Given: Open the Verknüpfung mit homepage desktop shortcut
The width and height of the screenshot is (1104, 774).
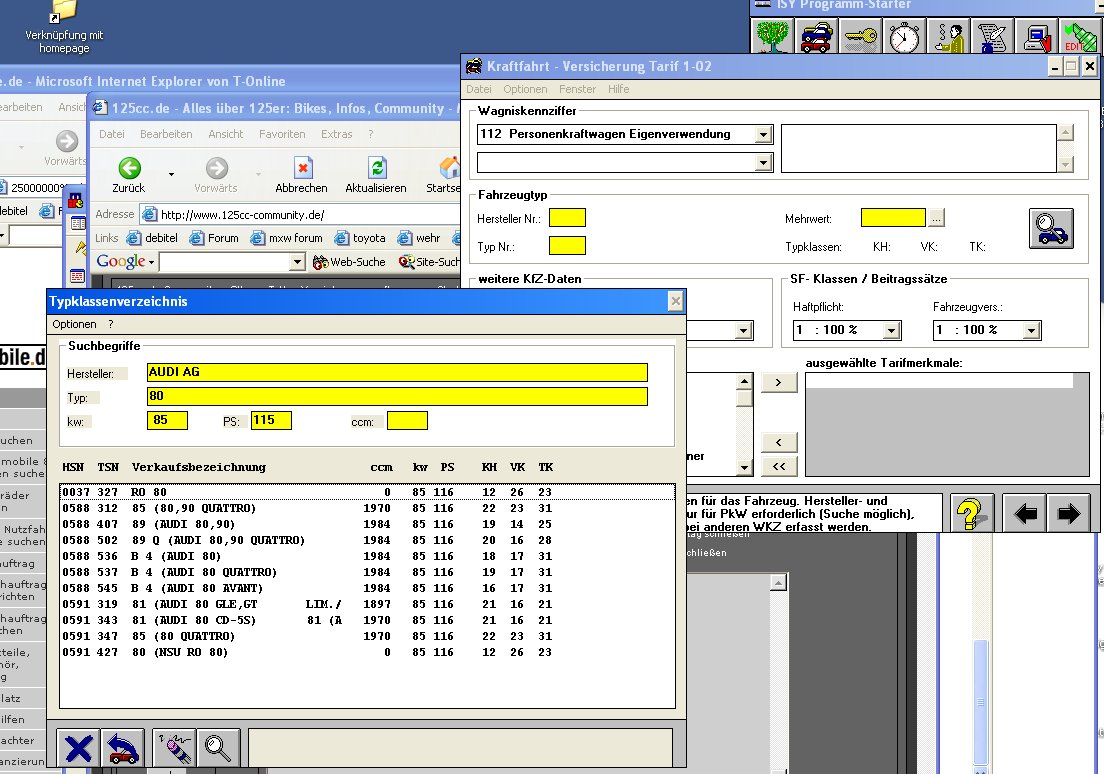Looking at the screenshot, I should click(x=64, y=28).
